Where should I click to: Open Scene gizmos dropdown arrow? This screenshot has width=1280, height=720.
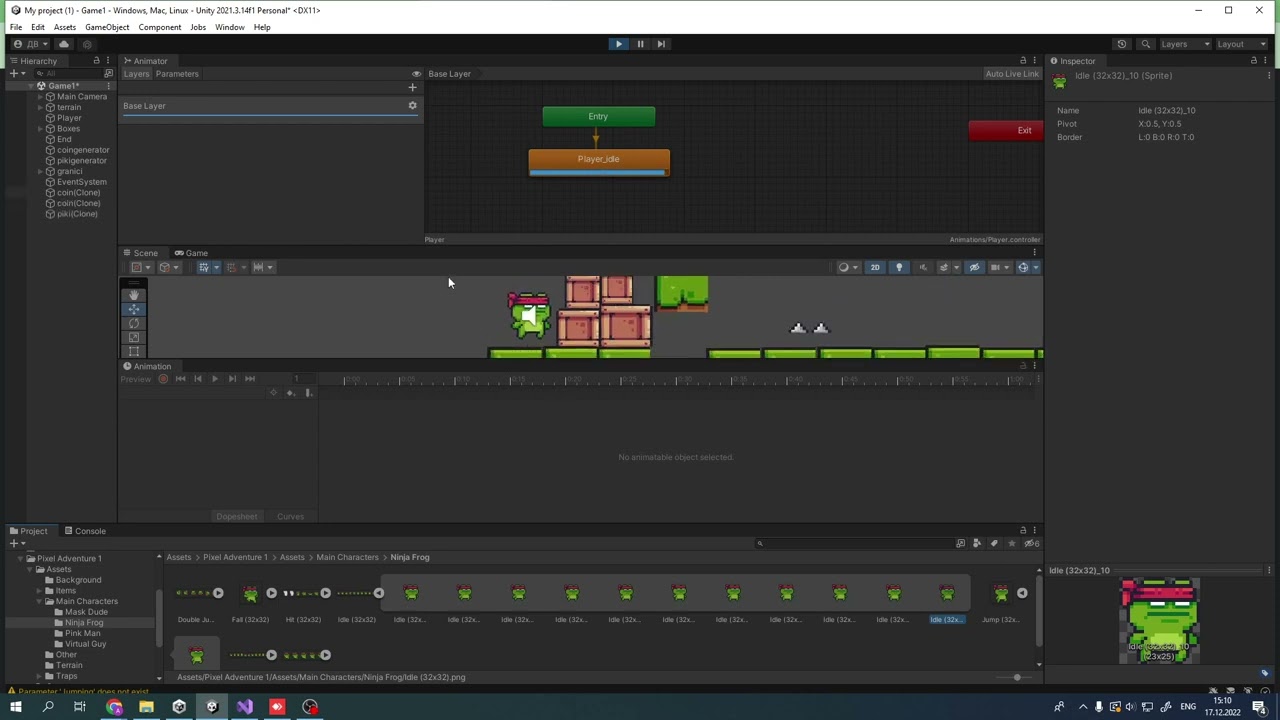pyautogui.click(x=1035, y=267)
